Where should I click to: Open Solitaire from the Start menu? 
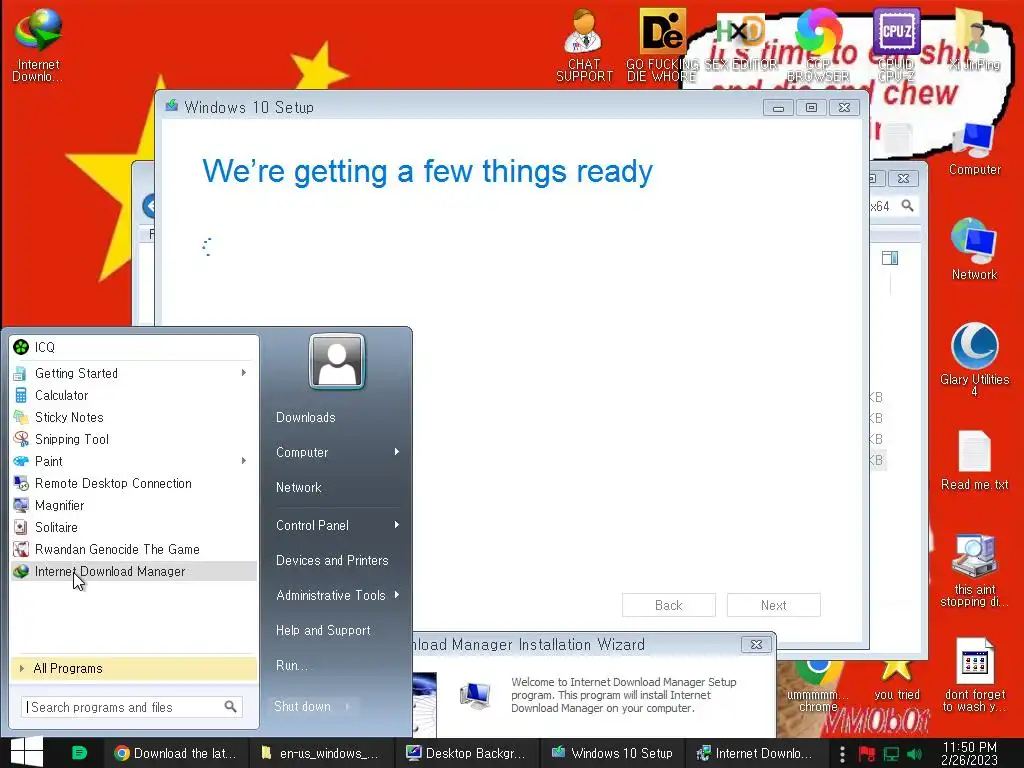point(134,527)
